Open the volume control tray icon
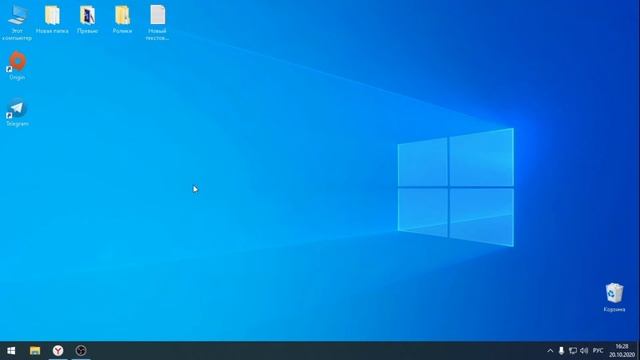Viewport: 640px width, 360px height. 584,351
